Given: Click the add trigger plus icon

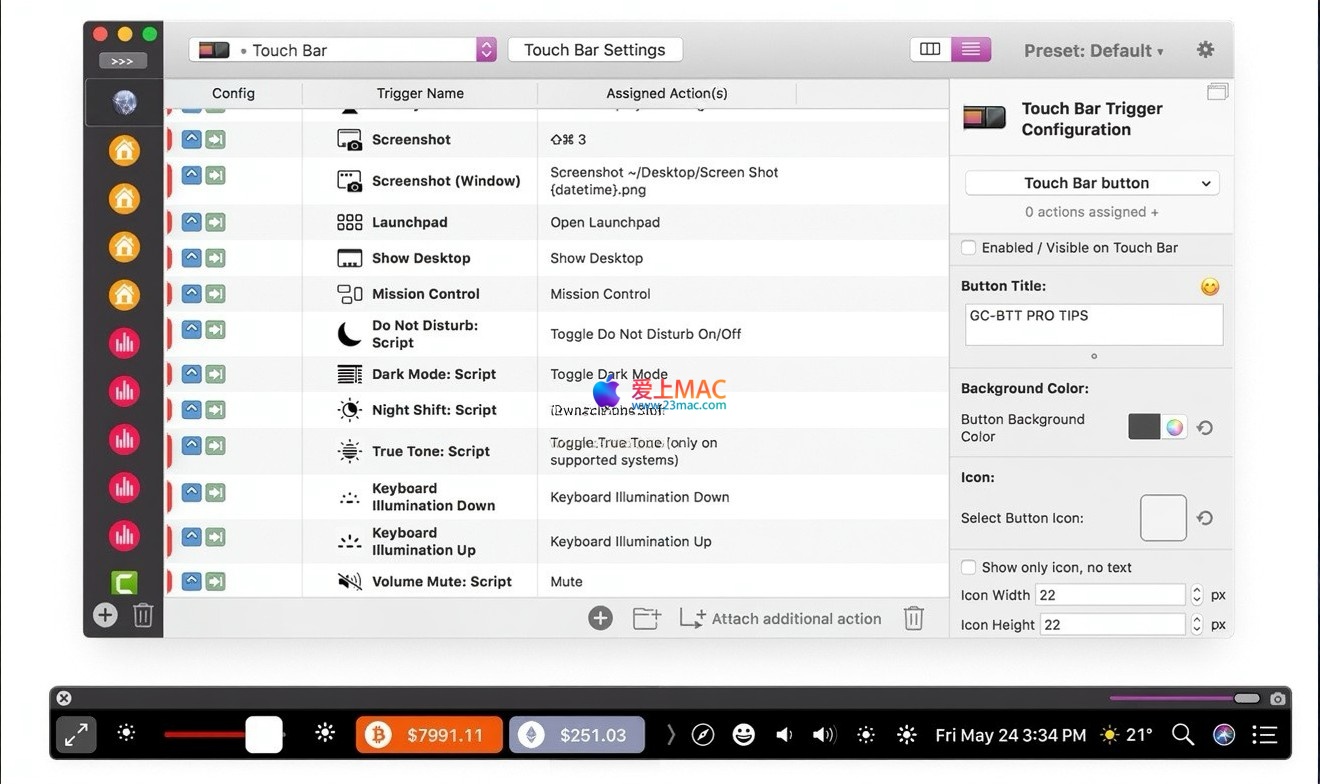Looking at the screenshot, I should 600,619.
